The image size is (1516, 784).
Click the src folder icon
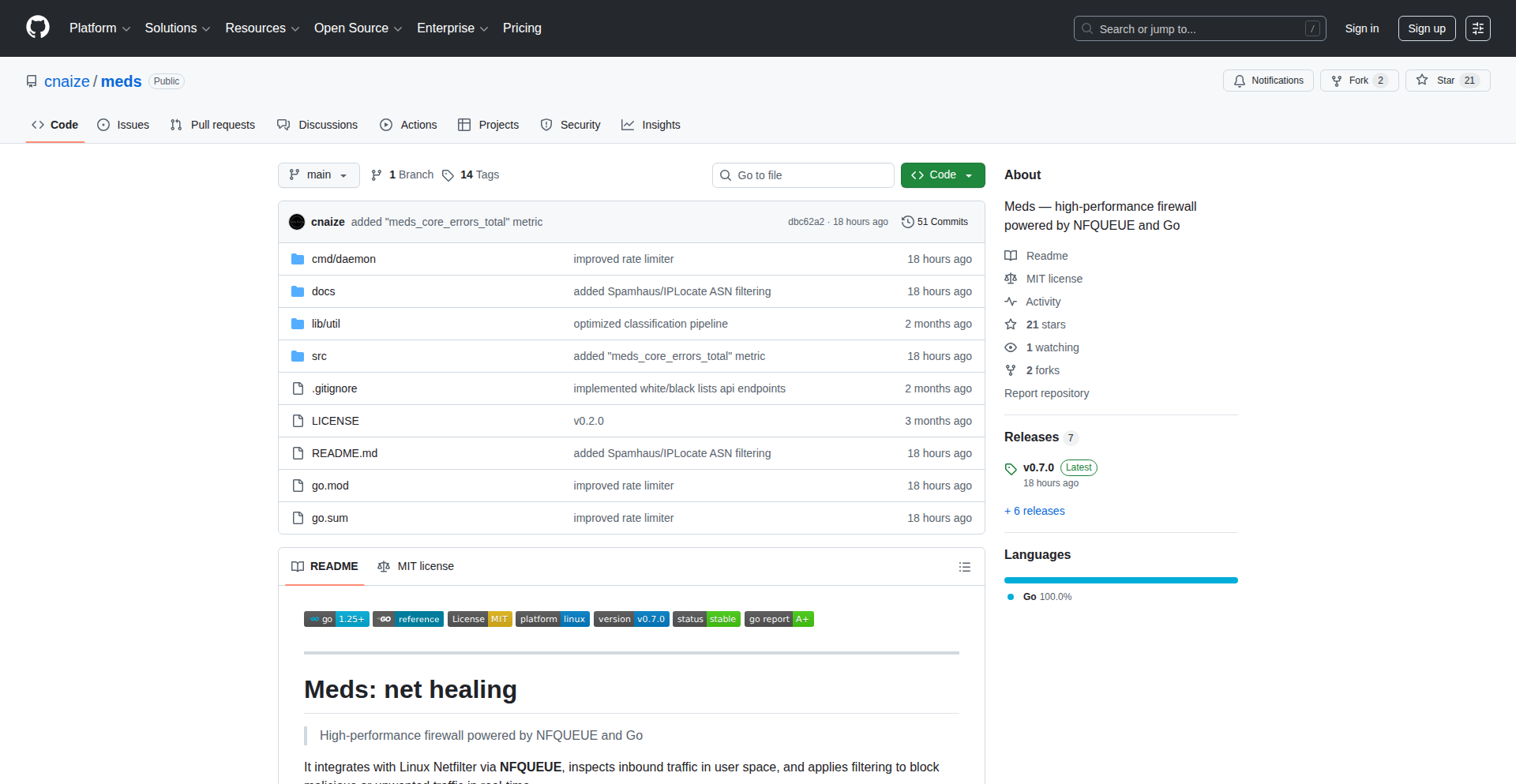pyautogui.click(x=298, y=356)
